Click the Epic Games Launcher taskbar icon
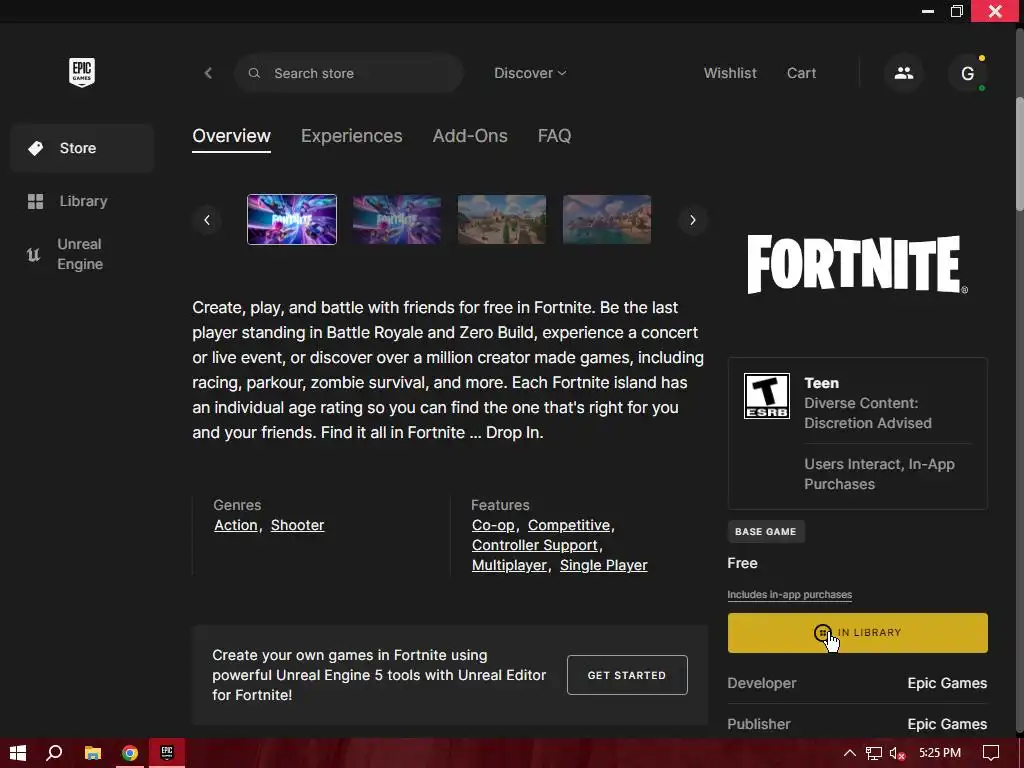1024x768 pixels. [x=167, y=753]
